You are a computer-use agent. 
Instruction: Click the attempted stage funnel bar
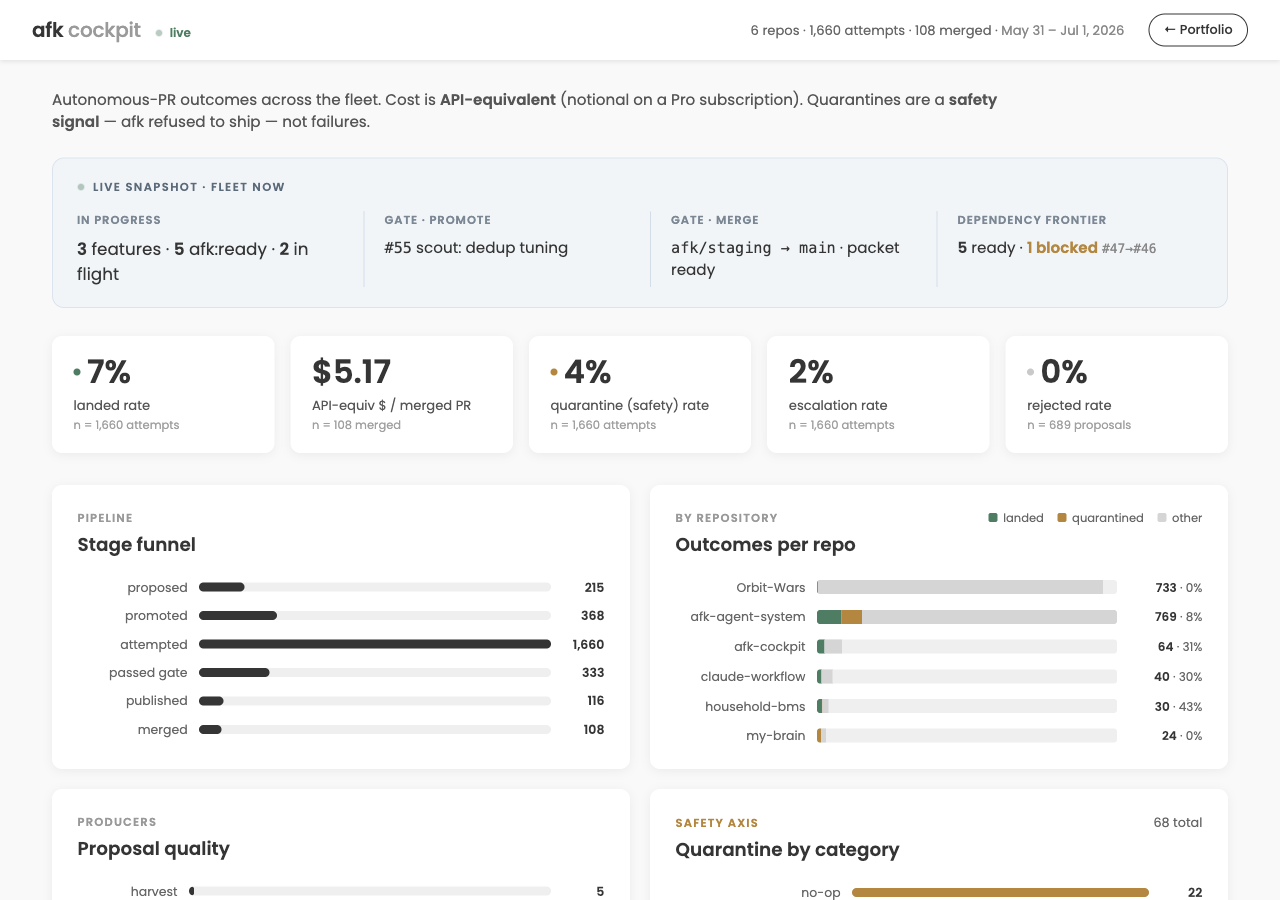click(x=375, y=644)
